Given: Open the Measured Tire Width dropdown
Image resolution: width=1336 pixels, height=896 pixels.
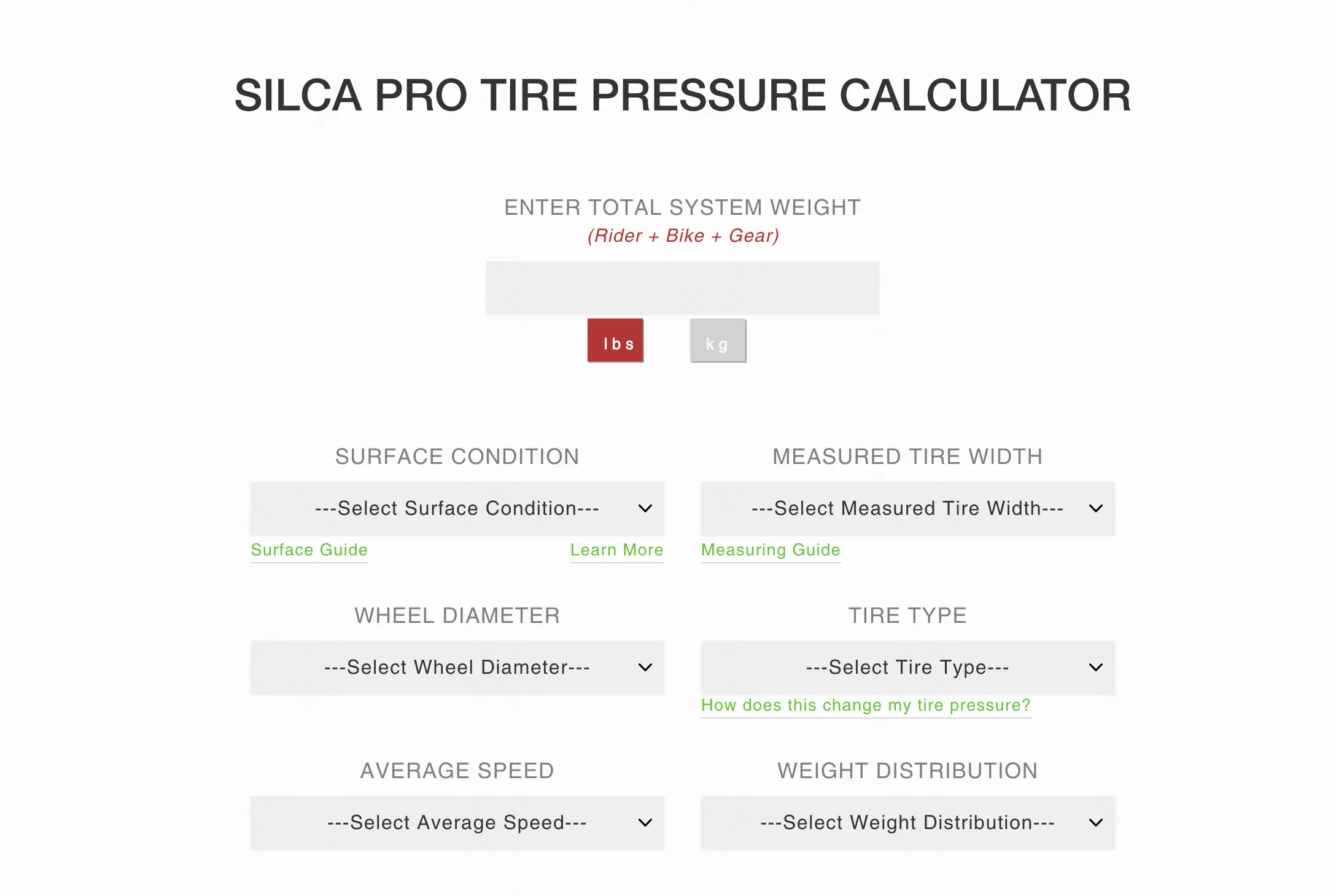Looking at the screenshot, I should [x=907, y=509].
